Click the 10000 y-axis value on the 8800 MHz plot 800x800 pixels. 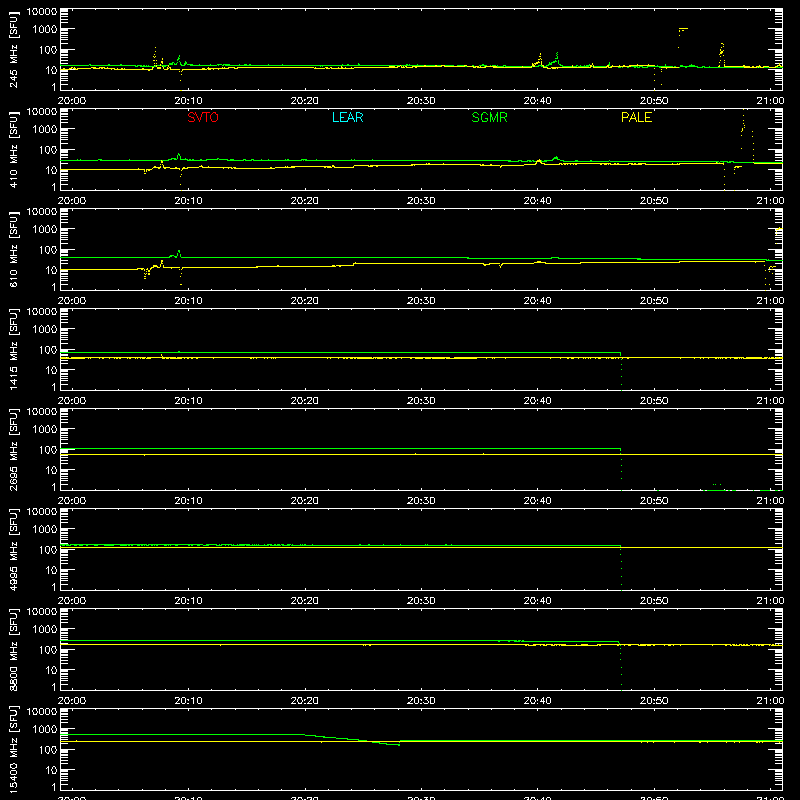(42, 612)
